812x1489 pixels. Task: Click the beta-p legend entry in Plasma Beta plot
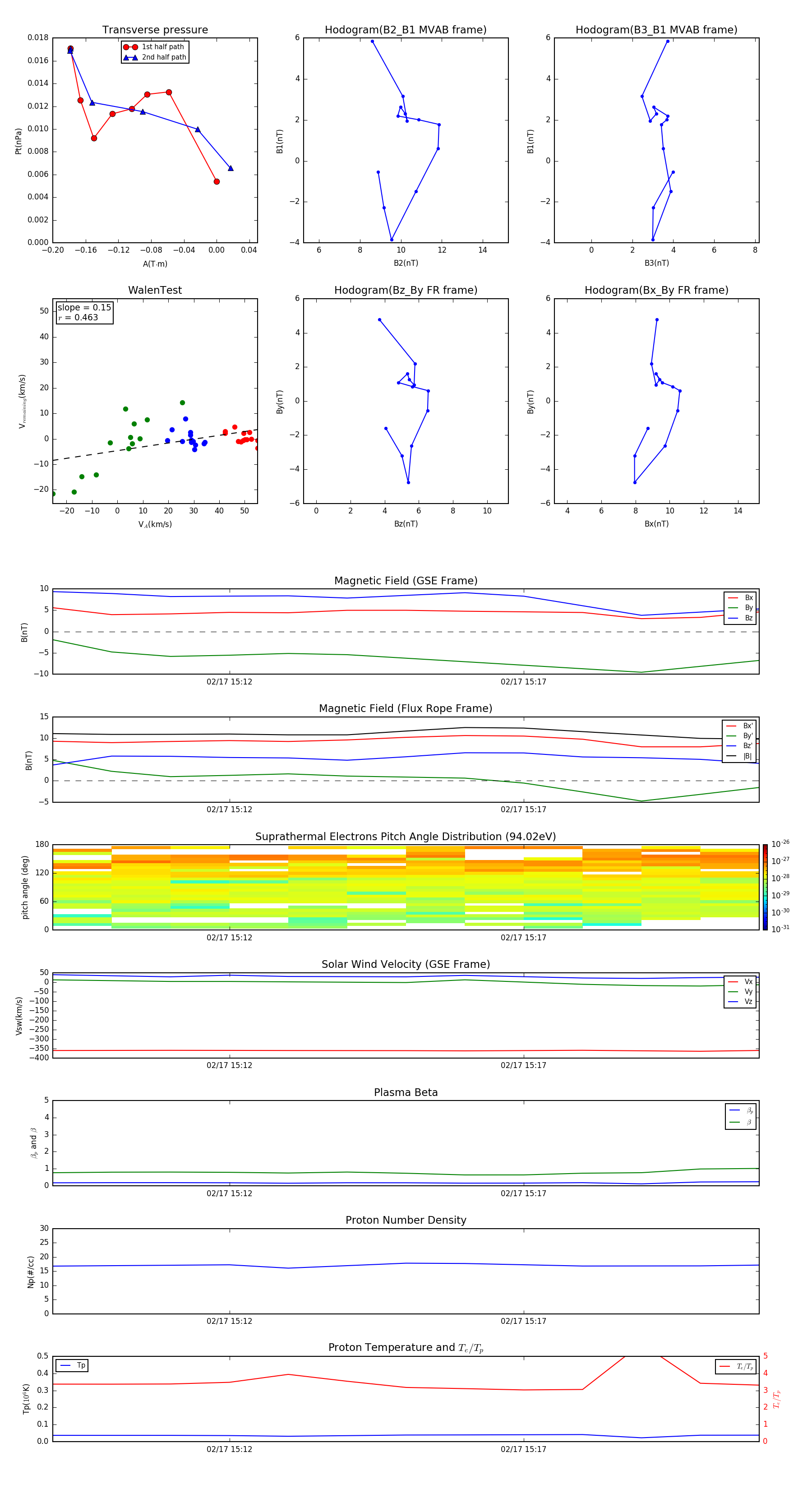click(741, 1110)
